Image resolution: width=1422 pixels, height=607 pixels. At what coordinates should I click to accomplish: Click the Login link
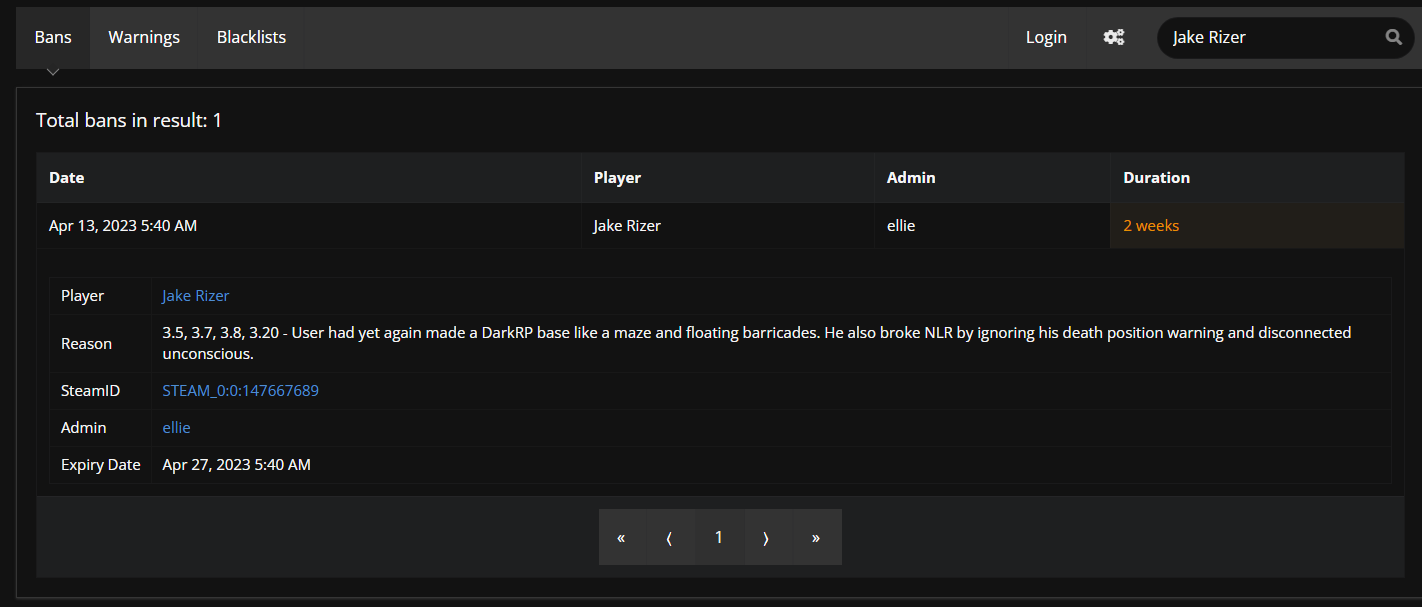pos(1046,37)
